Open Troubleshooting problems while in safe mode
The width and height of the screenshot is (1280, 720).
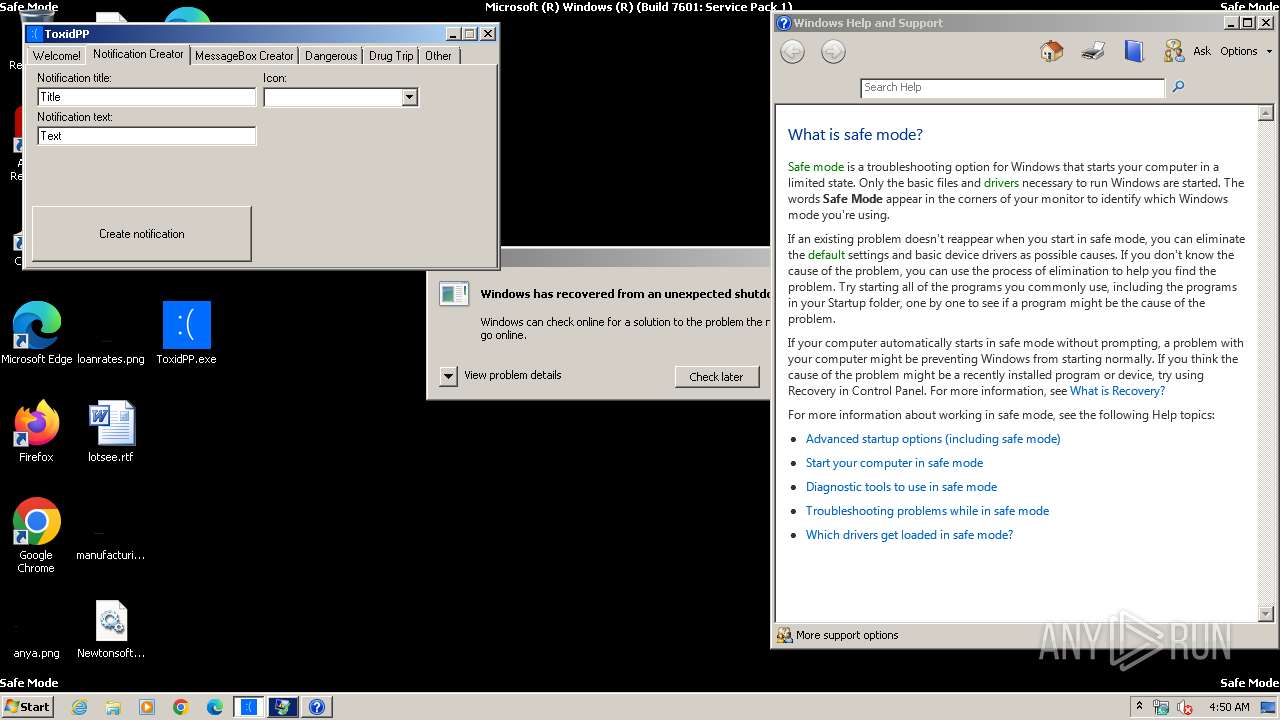point(927,511)
